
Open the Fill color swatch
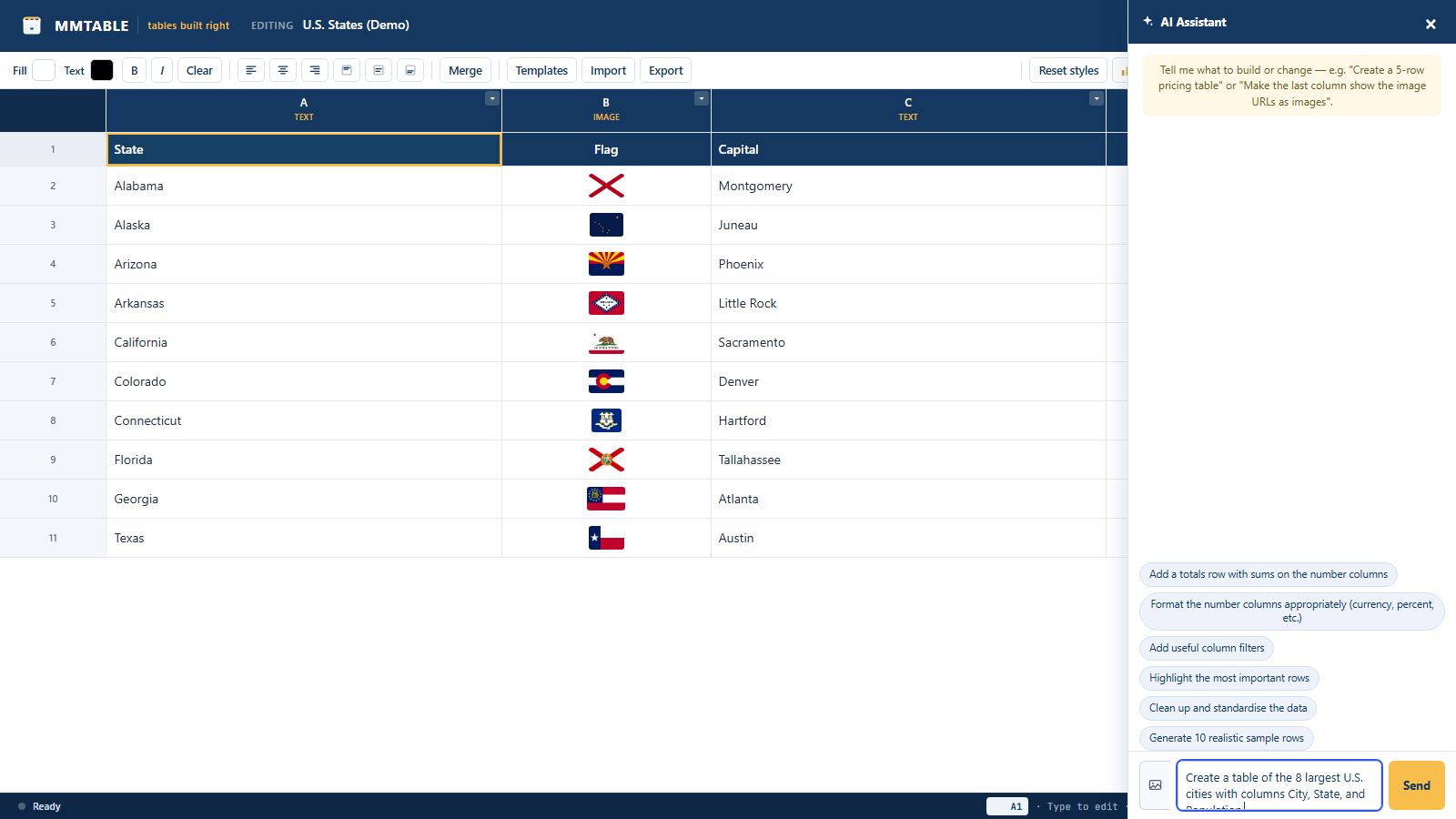44,70
